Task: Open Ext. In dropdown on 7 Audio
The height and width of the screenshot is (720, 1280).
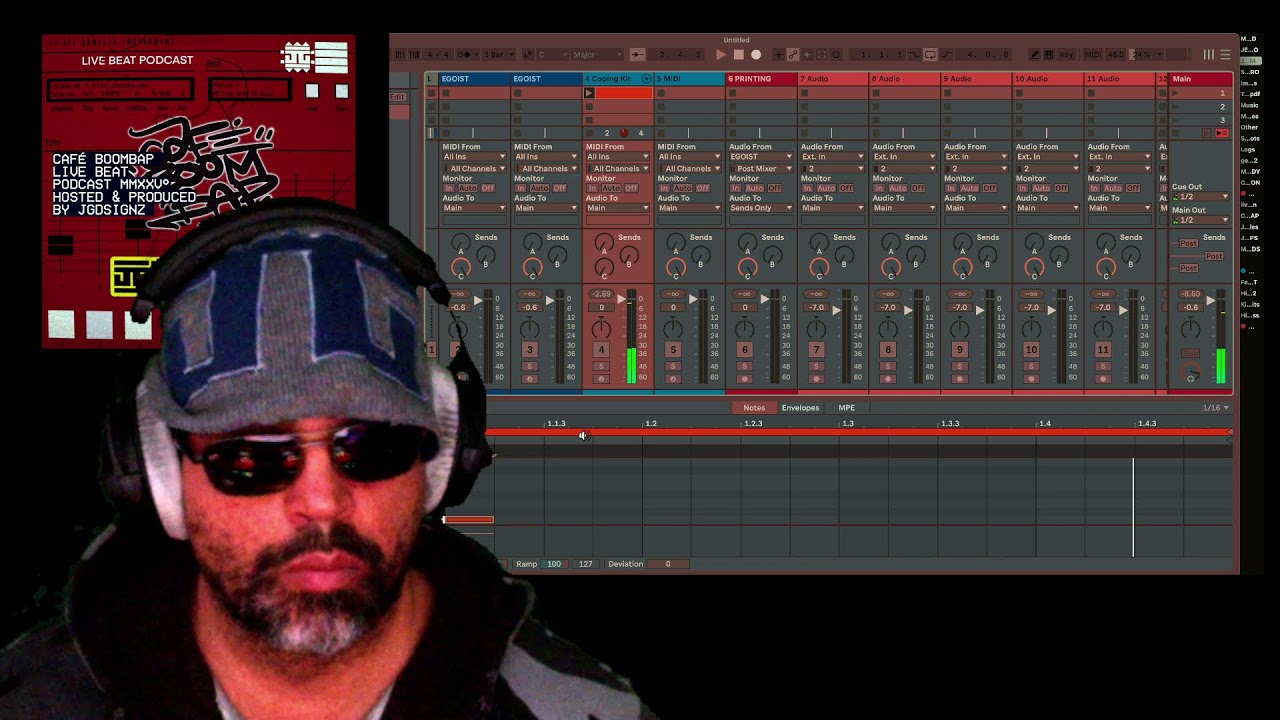Action: point(833,157)
